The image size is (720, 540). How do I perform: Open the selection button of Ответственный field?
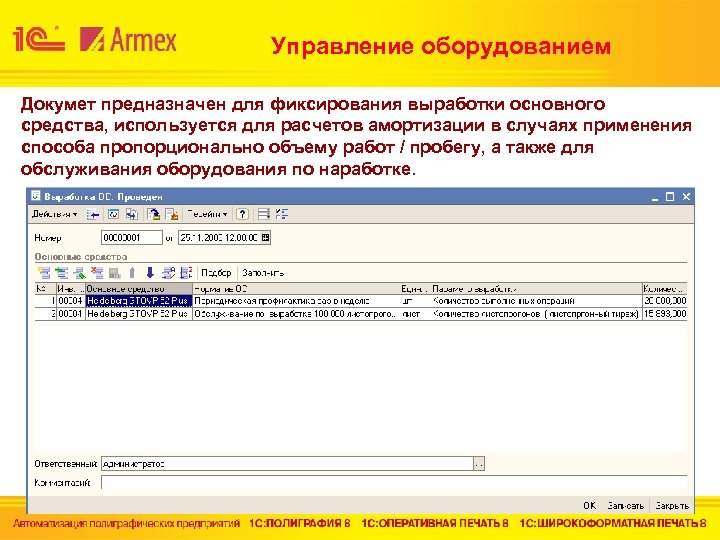click(x=479, y=464)
